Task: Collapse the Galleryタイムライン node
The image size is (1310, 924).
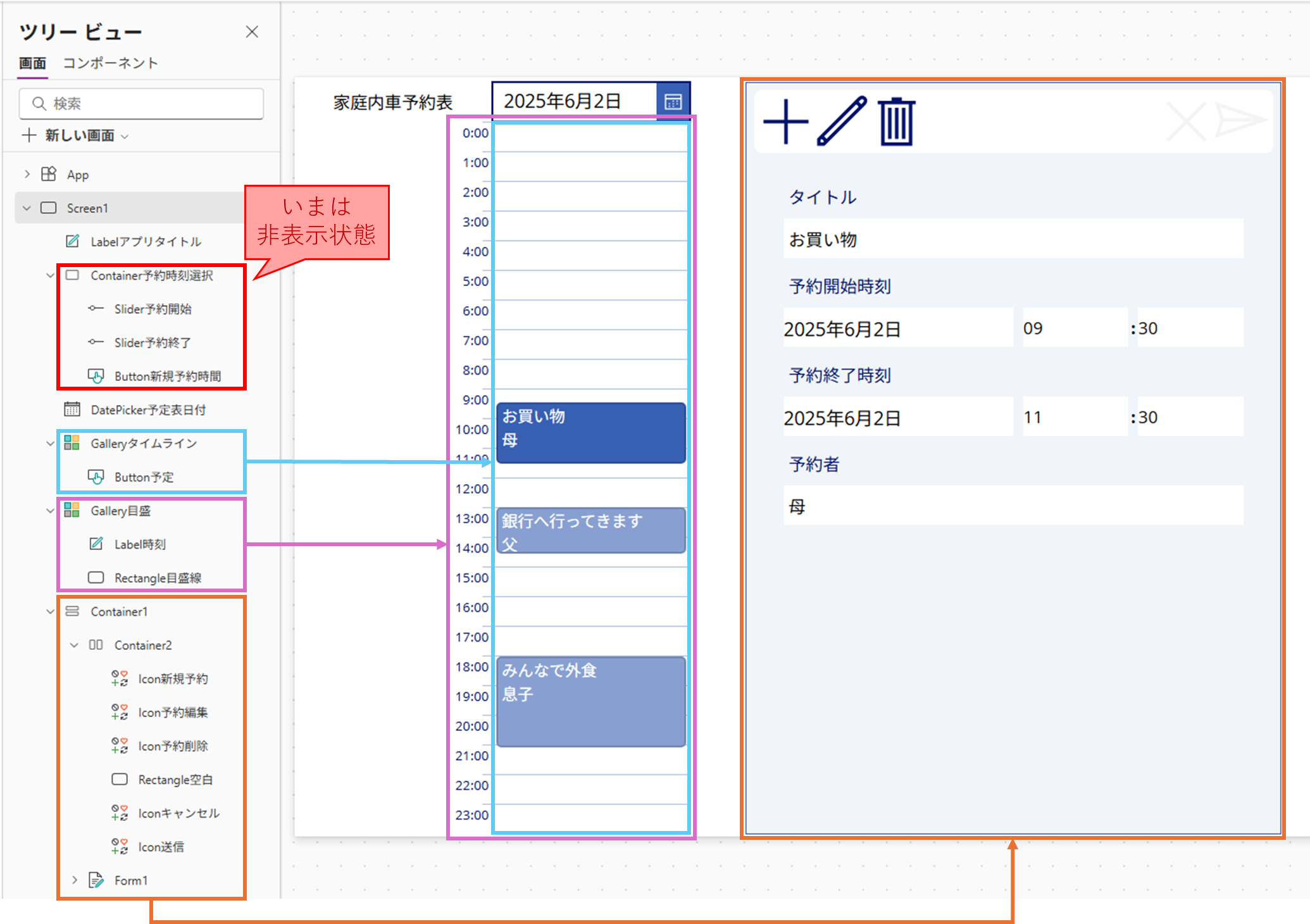Action: (x=51, y=444)
